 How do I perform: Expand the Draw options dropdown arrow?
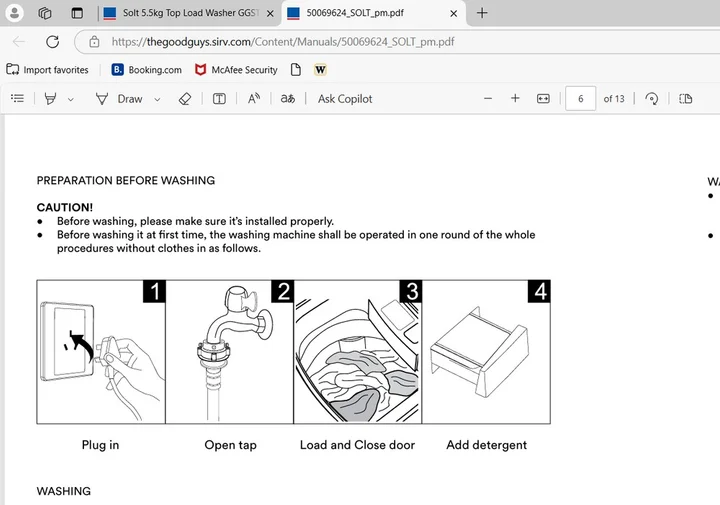[x=157, y=99]
